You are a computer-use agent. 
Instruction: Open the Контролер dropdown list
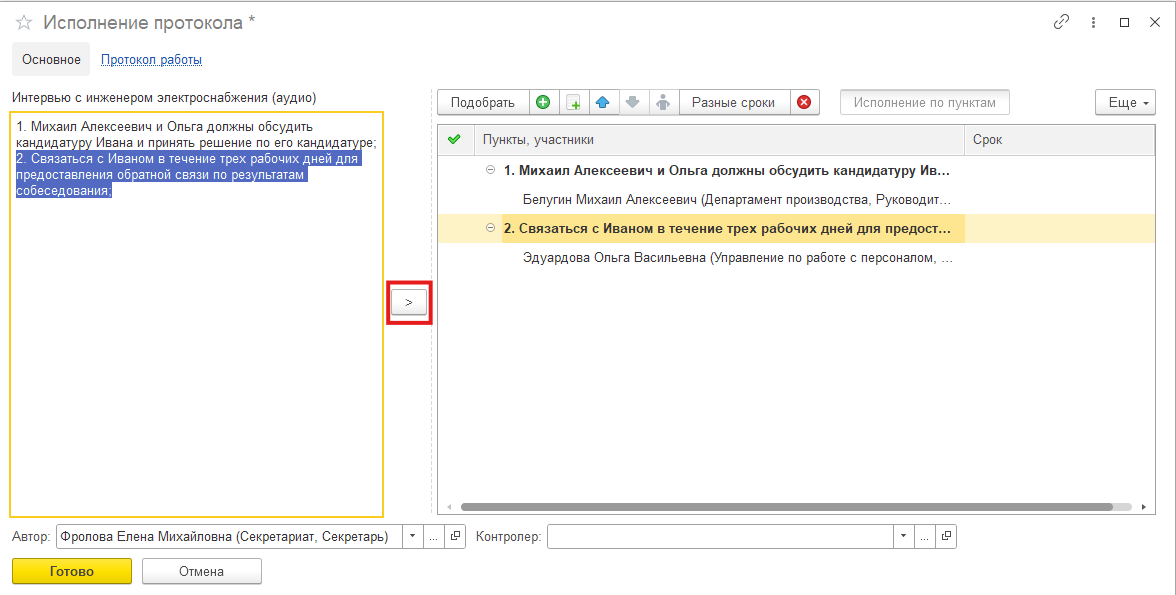(x=904, y=536)
